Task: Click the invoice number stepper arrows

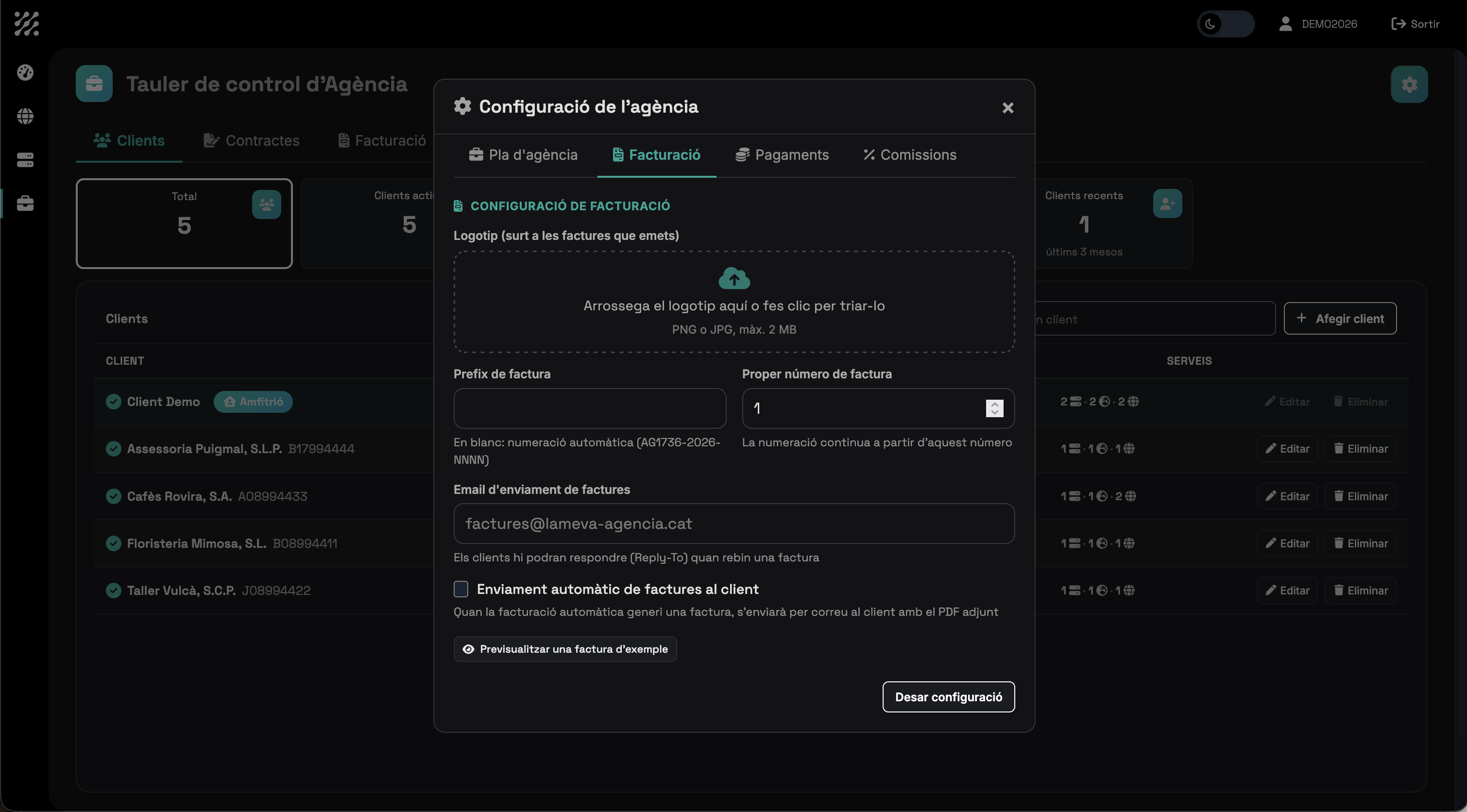Action: 994,408
